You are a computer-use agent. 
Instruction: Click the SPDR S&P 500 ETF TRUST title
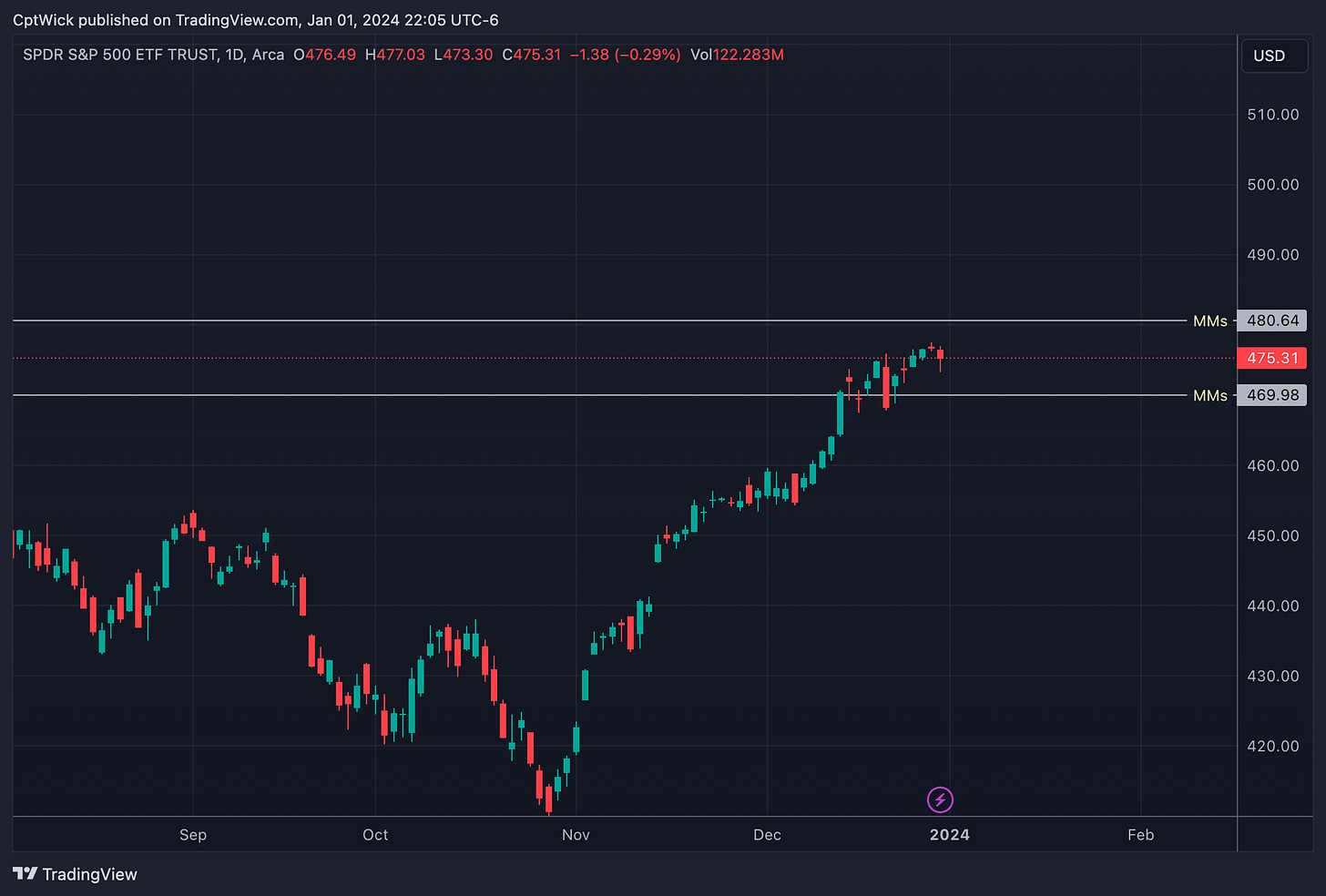pos(120,55)
